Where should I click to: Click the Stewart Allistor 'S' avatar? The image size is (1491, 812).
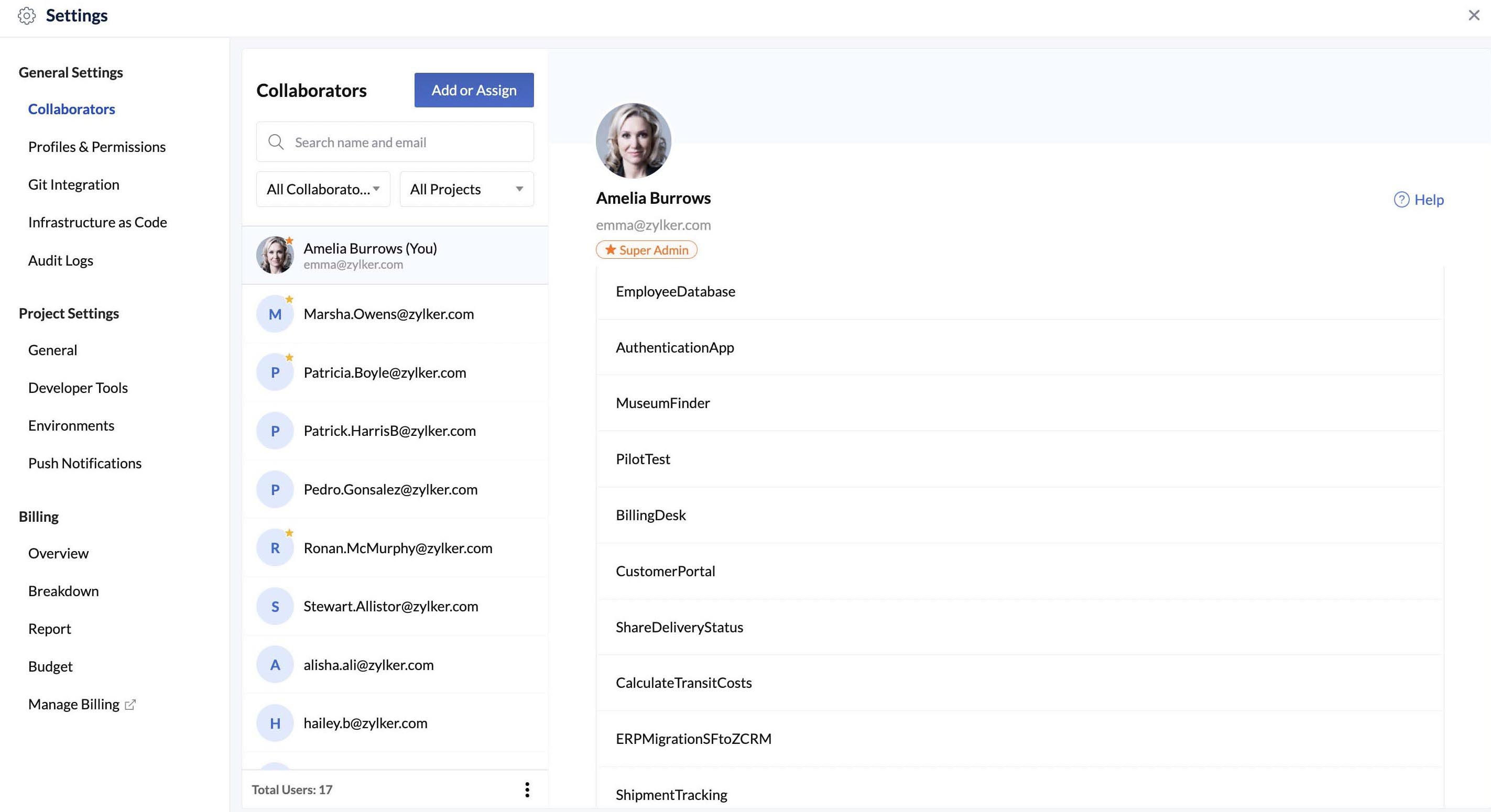(275, 607)
